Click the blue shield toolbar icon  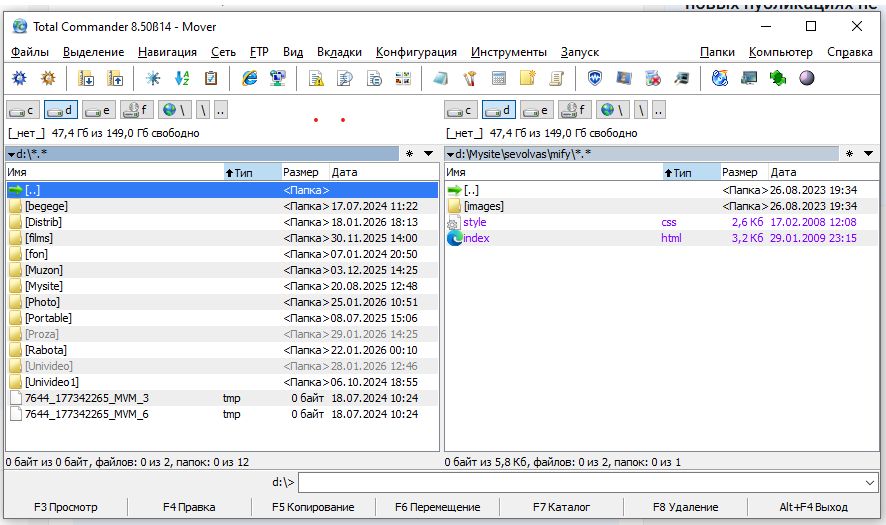click(x=595, y=78)
